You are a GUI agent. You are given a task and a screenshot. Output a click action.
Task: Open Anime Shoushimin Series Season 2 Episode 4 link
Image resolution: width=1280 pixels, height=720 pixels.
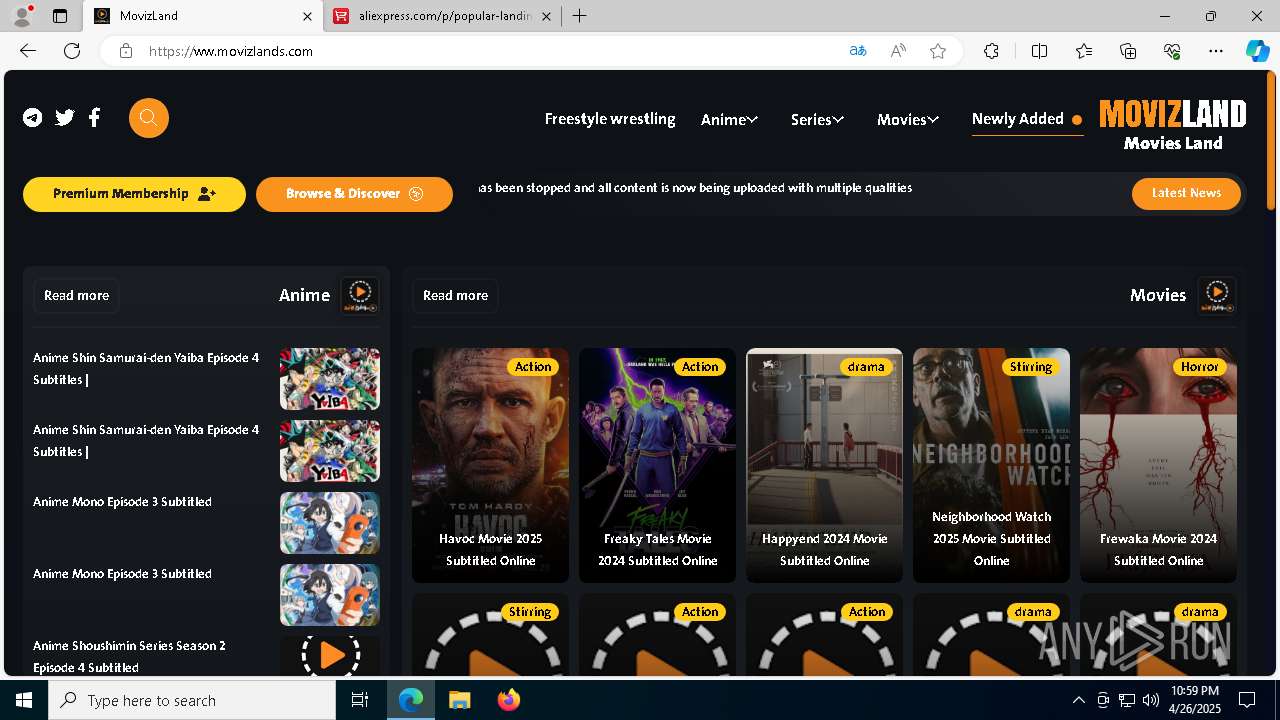tap(130, 656)
